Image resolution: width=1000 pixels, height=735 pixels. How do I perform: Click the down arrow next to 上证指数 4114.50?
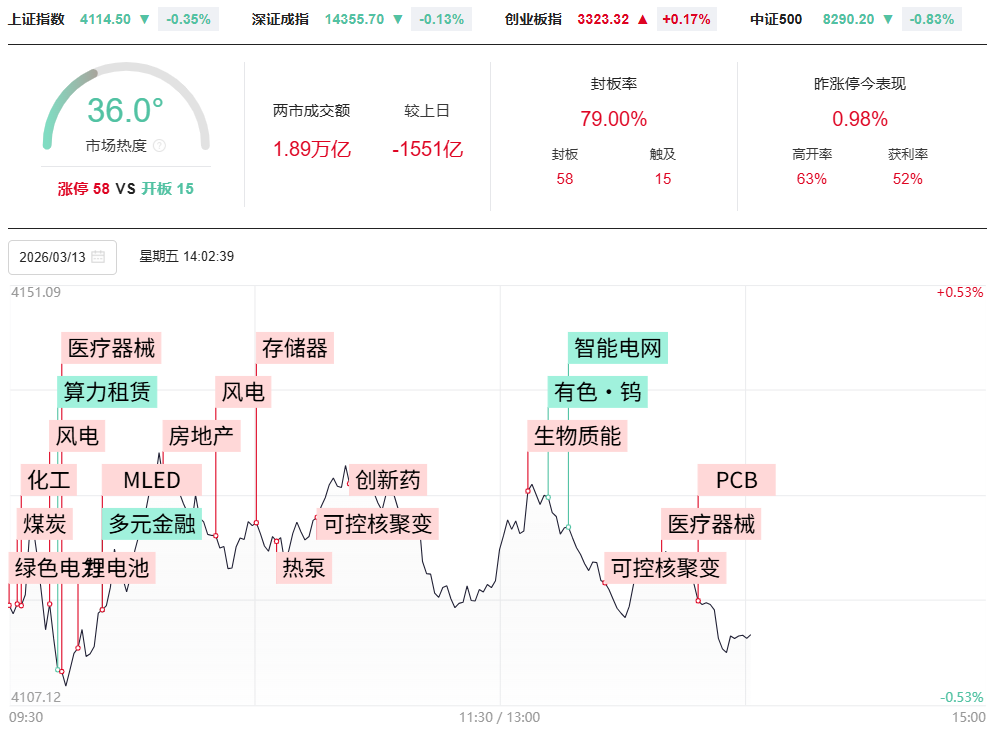click(x=145, y=19)
